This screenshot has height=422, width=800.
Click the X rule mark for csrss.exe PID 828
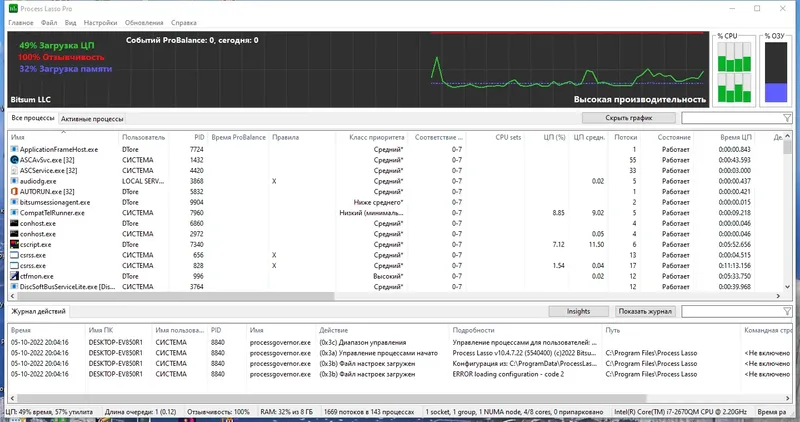(274, 265)
